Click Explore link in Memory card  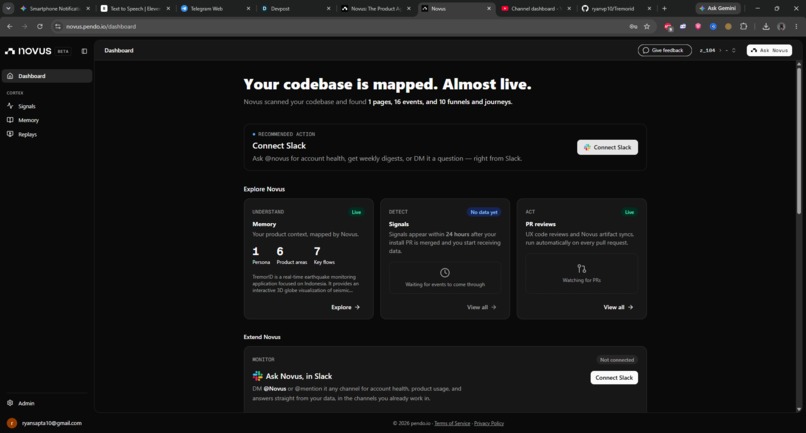[x=345, y=307]
